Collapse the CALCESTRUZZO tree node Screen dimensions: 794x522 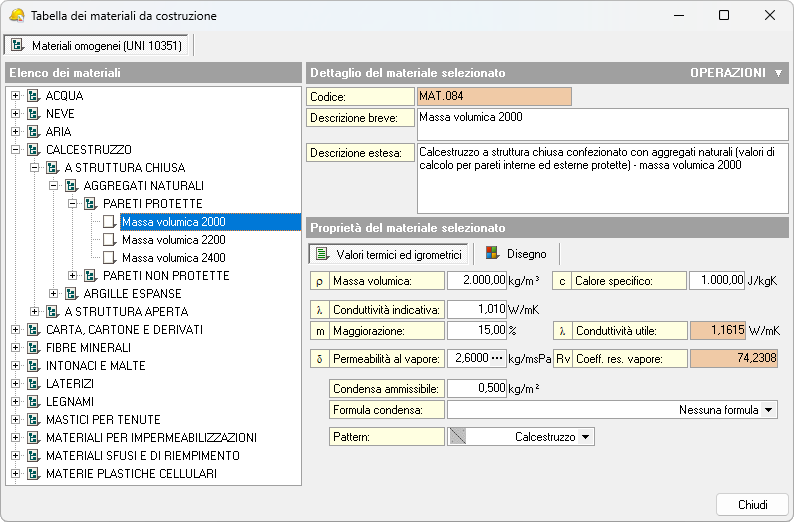click(x=15, y=150)
